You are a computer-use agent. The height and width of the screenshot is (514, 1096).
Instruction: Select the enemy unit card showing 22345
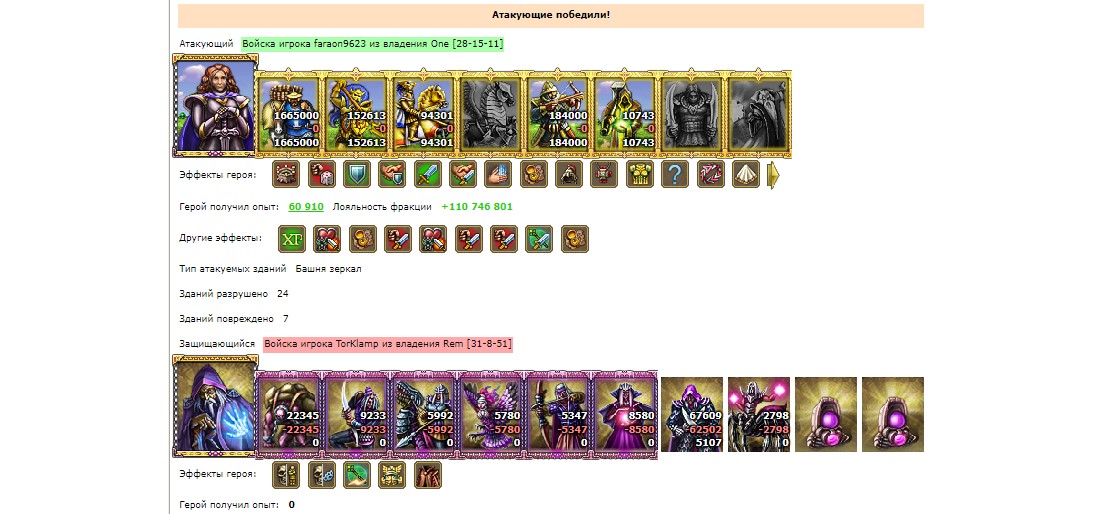[x=289, y=414]
